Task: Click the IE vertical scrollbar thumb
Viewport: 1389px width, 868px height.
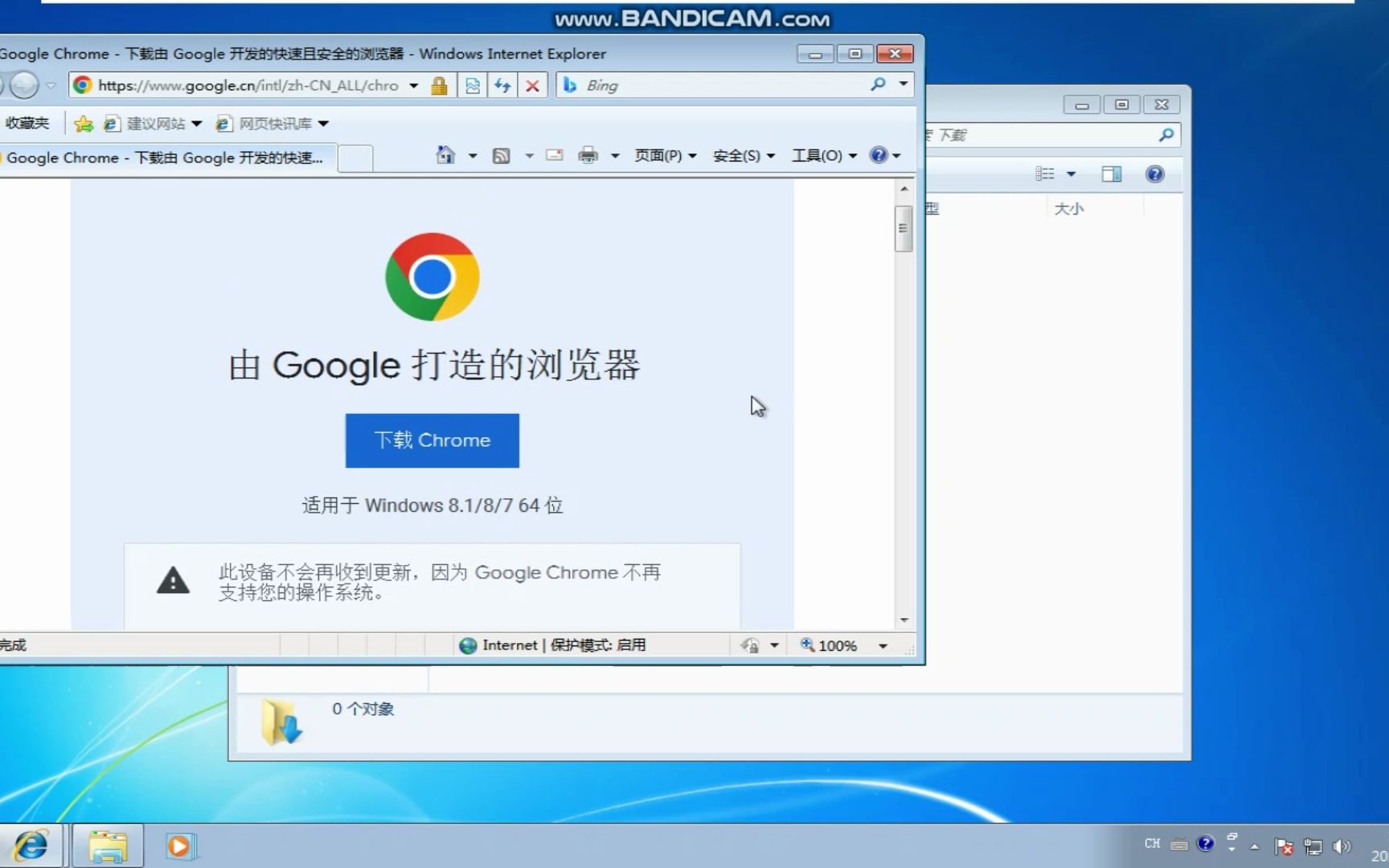Action: pyautogui.click(x=903, y=229)
